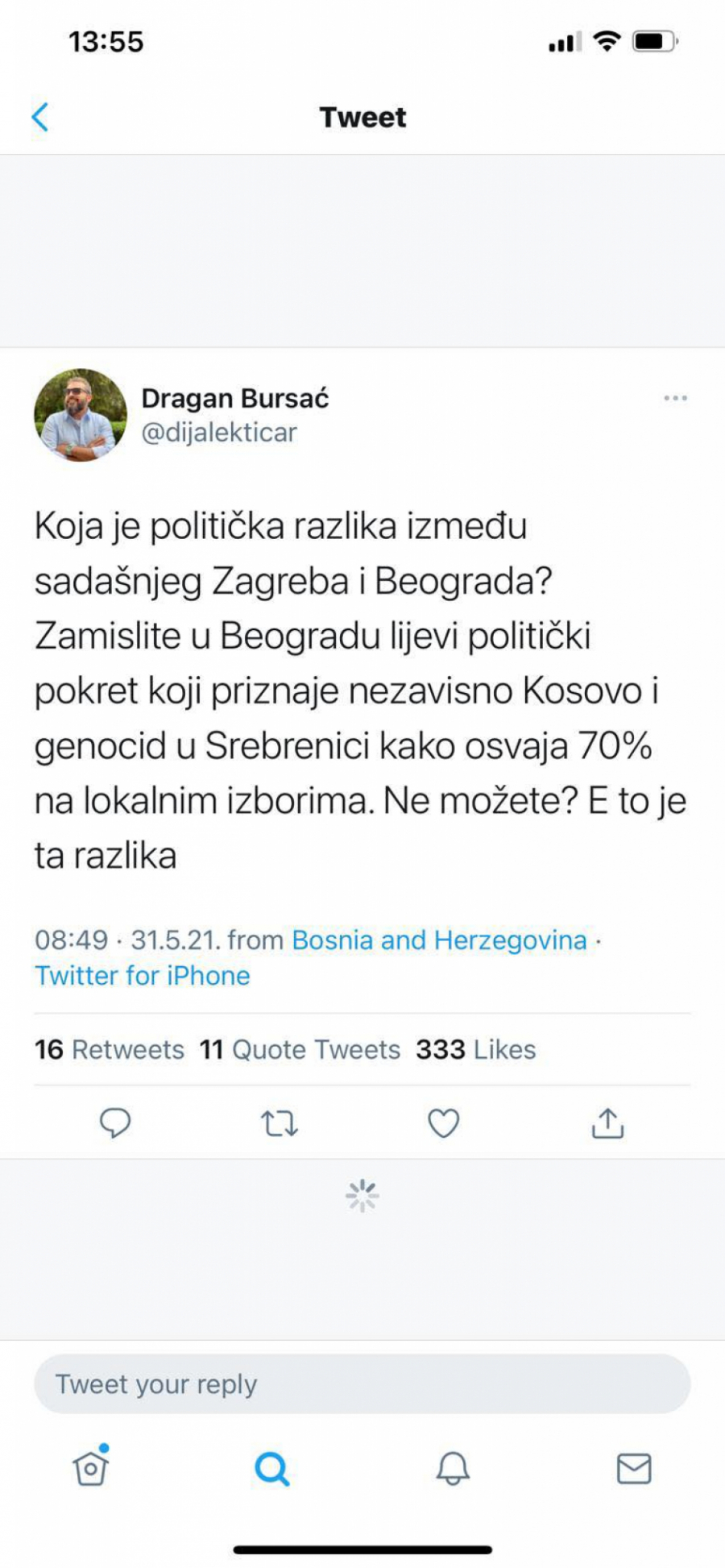
Task: Like the tweet with heart icon
Action: pos(444,1122)
